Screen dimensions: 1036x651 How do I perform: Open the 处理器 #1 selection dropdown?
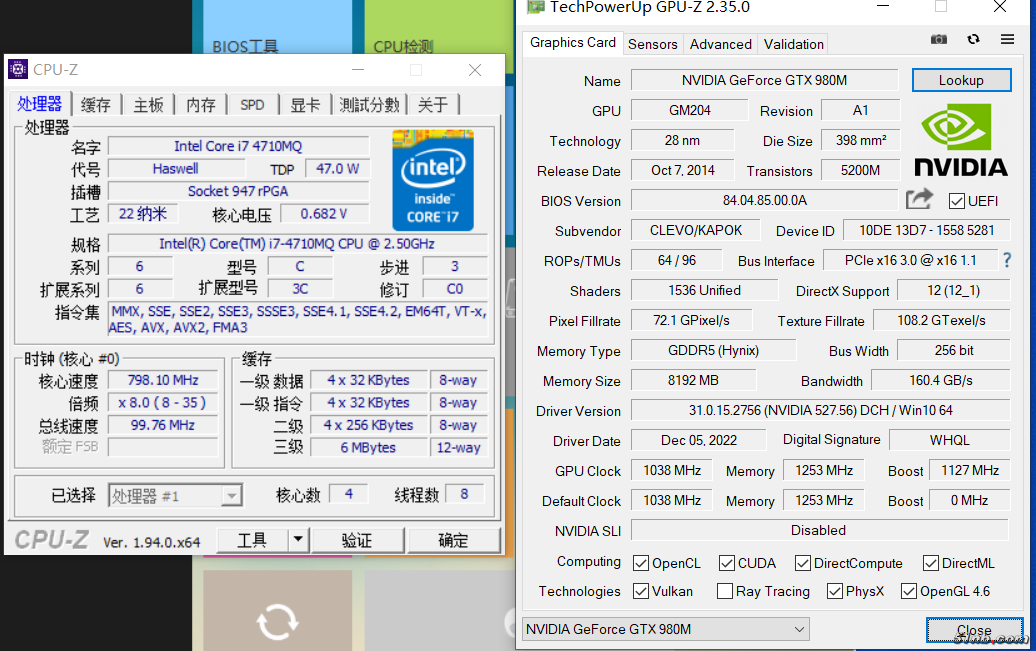[x=232, y=495]
